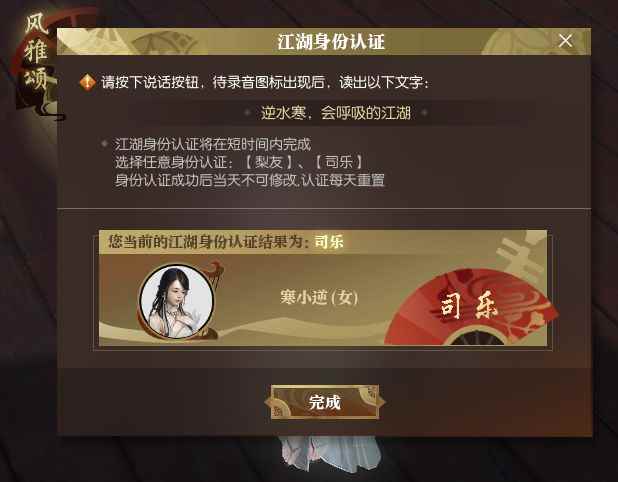Click the red 司乐 fan emblem
This screenshot has height=482, width=618.
(471, 306)
